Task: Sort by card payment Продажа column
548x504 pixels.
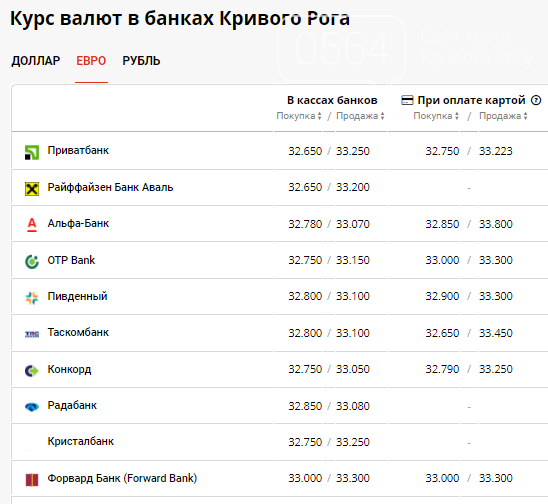Action: click(x=503, y=116)
